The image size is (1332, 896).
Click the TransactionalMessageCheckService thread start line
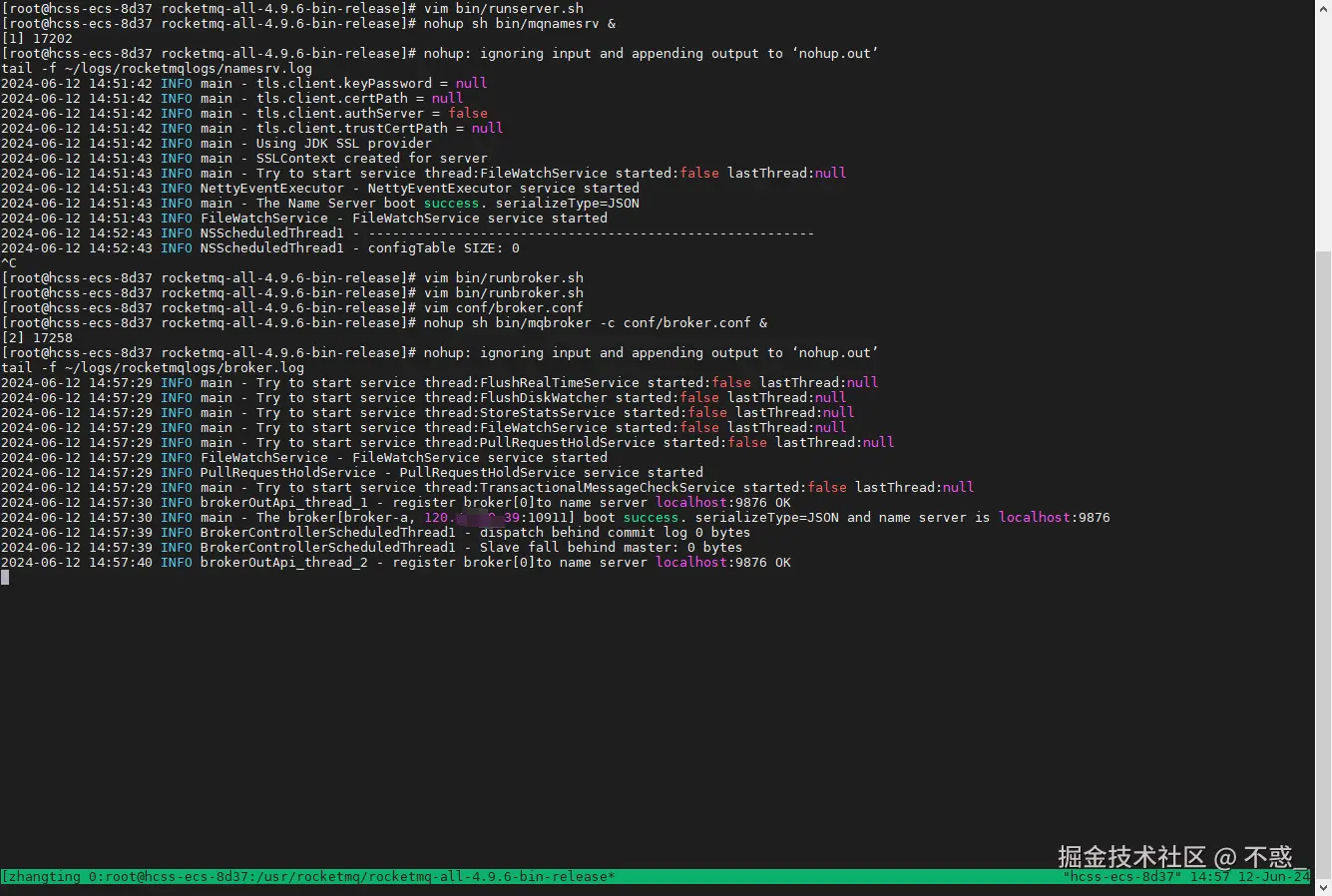488,487
